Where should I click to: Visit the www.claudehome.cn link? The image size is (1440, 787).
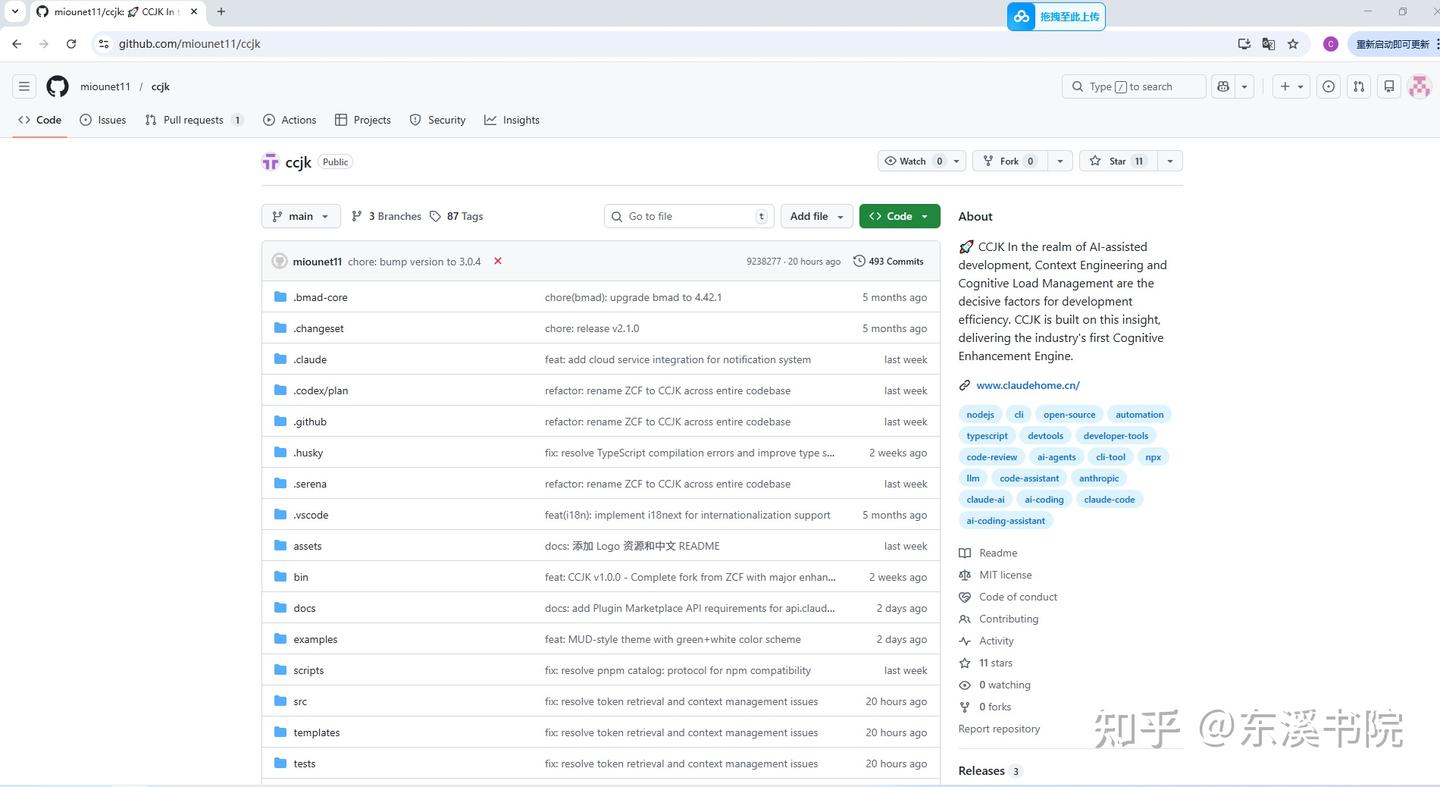1028,385
